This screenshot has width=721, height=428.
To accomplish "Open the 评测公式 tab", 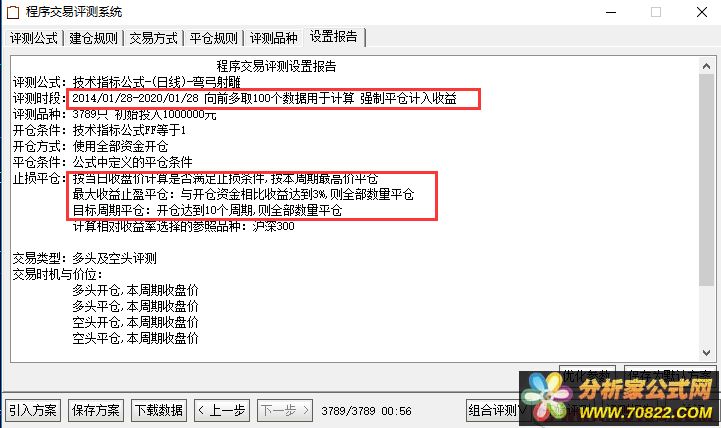I will pos(34,38).
